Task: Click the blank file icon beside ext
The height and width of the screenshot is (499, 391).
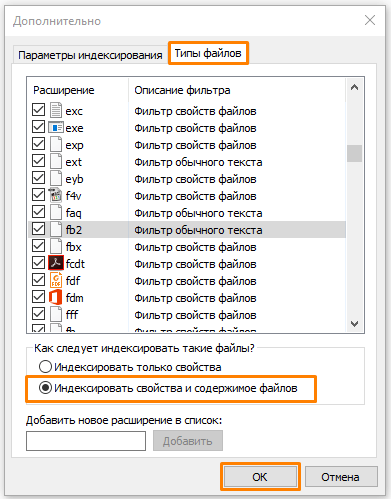Action: 56,161
